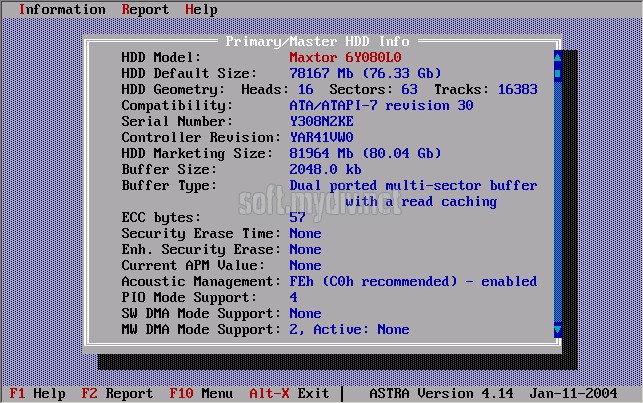Click the Current APM Value label

[x=193, y=265]
